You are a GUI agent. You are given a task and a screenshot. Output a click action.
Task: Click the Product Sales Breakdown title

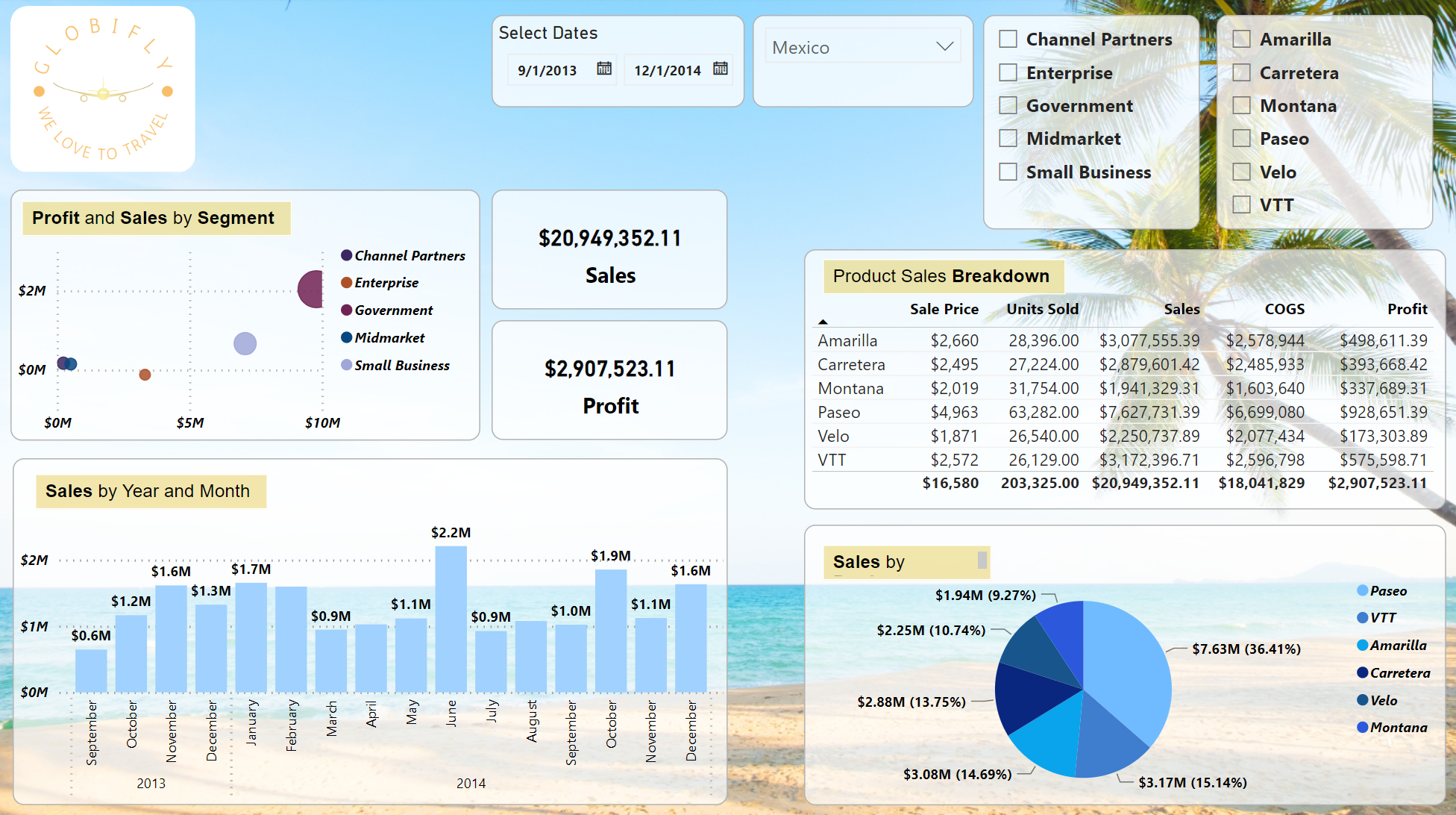[942, 276]
